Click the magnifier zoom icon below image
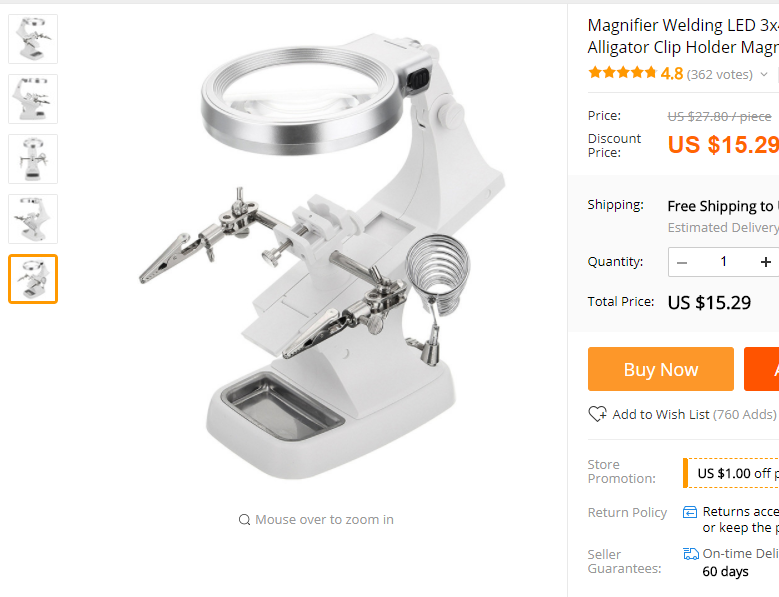This screenshot has height=597, width=779. (244, 520)
